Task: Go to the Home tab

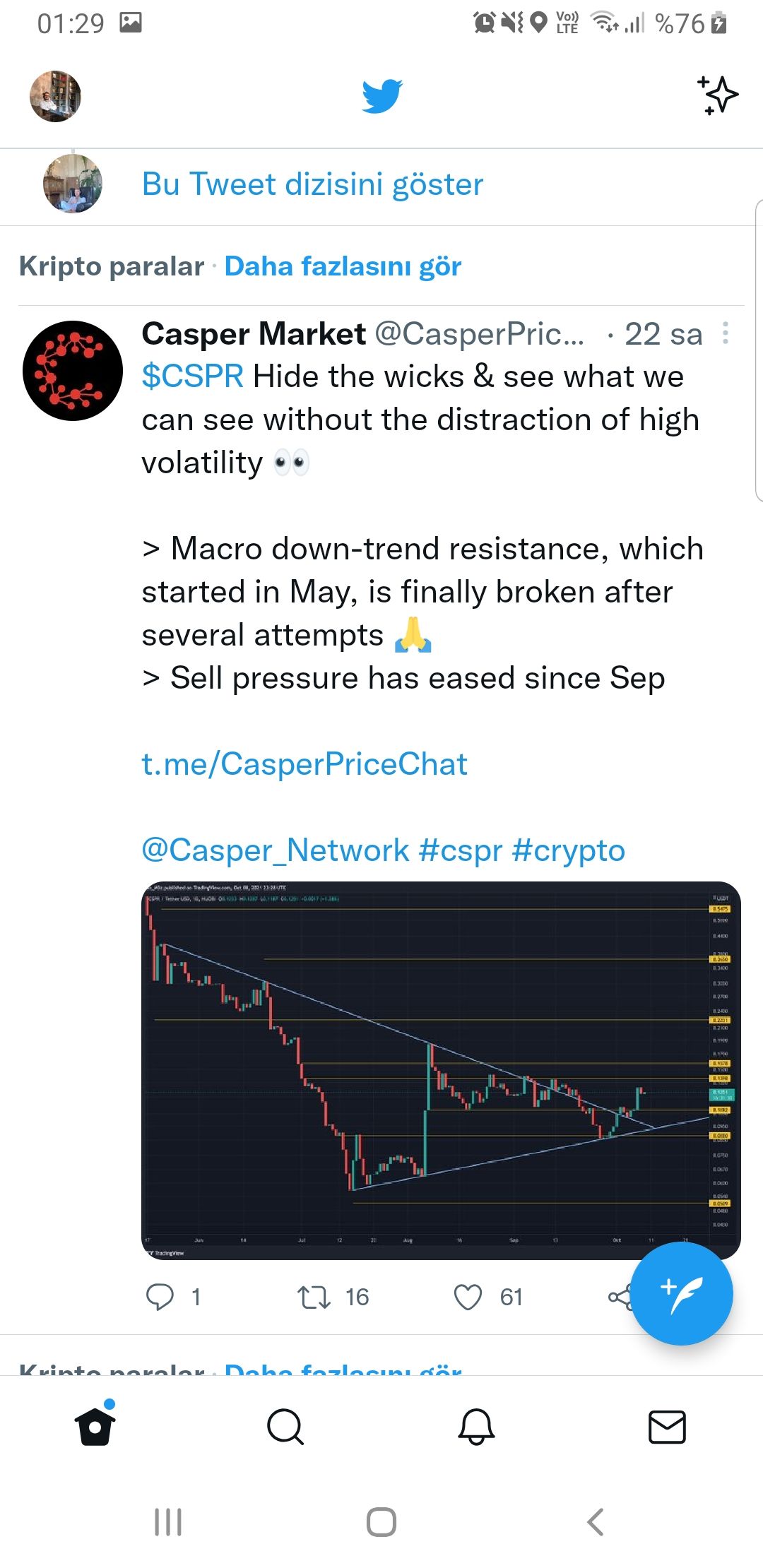Action: click(x=95, y=1427)
